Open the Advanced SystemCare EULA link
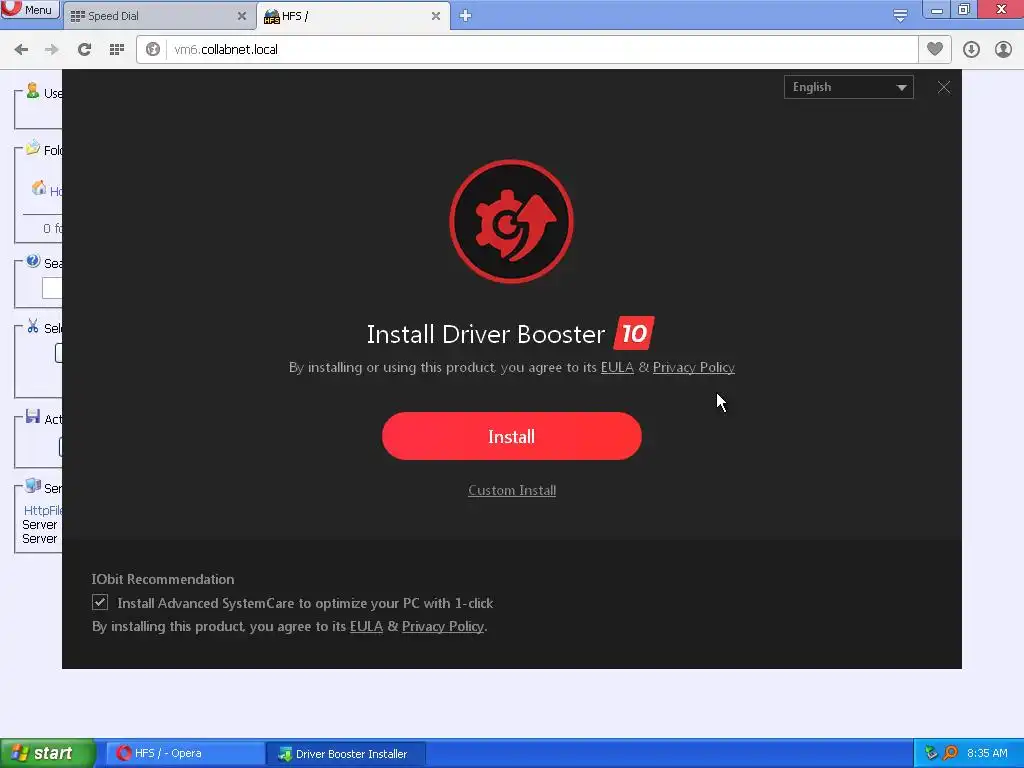 pos(366,626)
